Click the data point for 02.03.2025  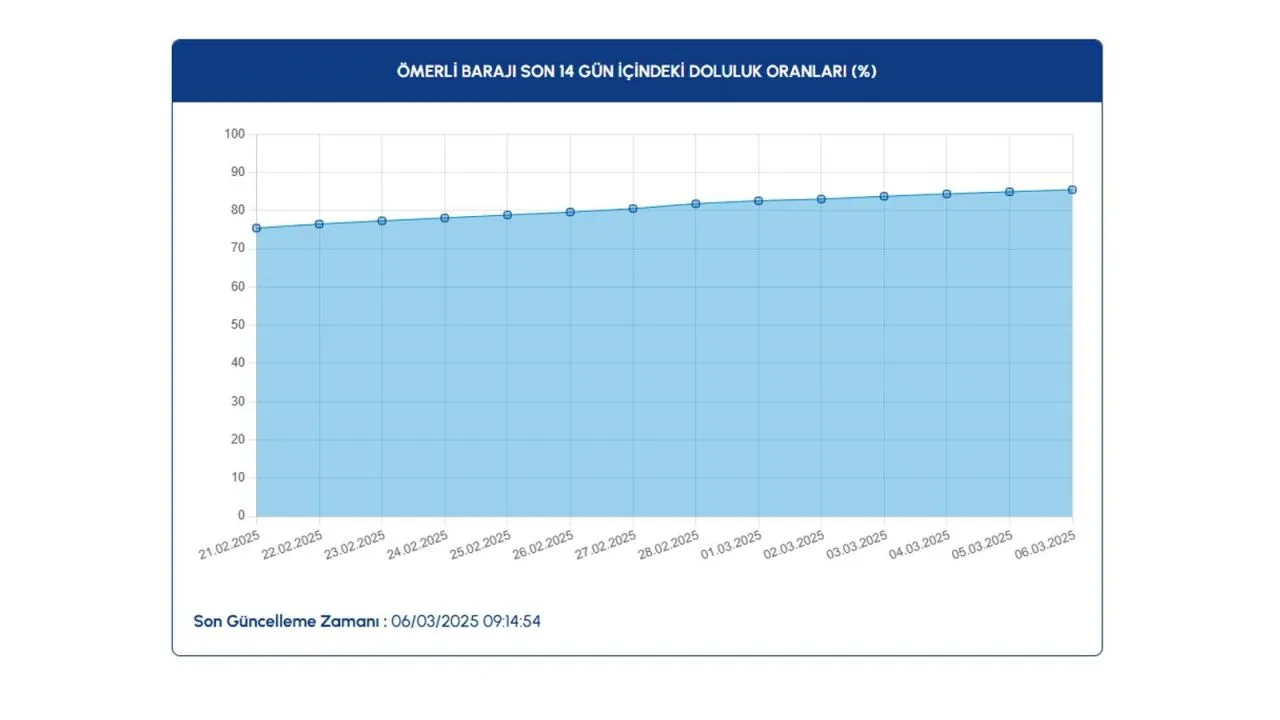pyautogui.click(x=821, y=199)
